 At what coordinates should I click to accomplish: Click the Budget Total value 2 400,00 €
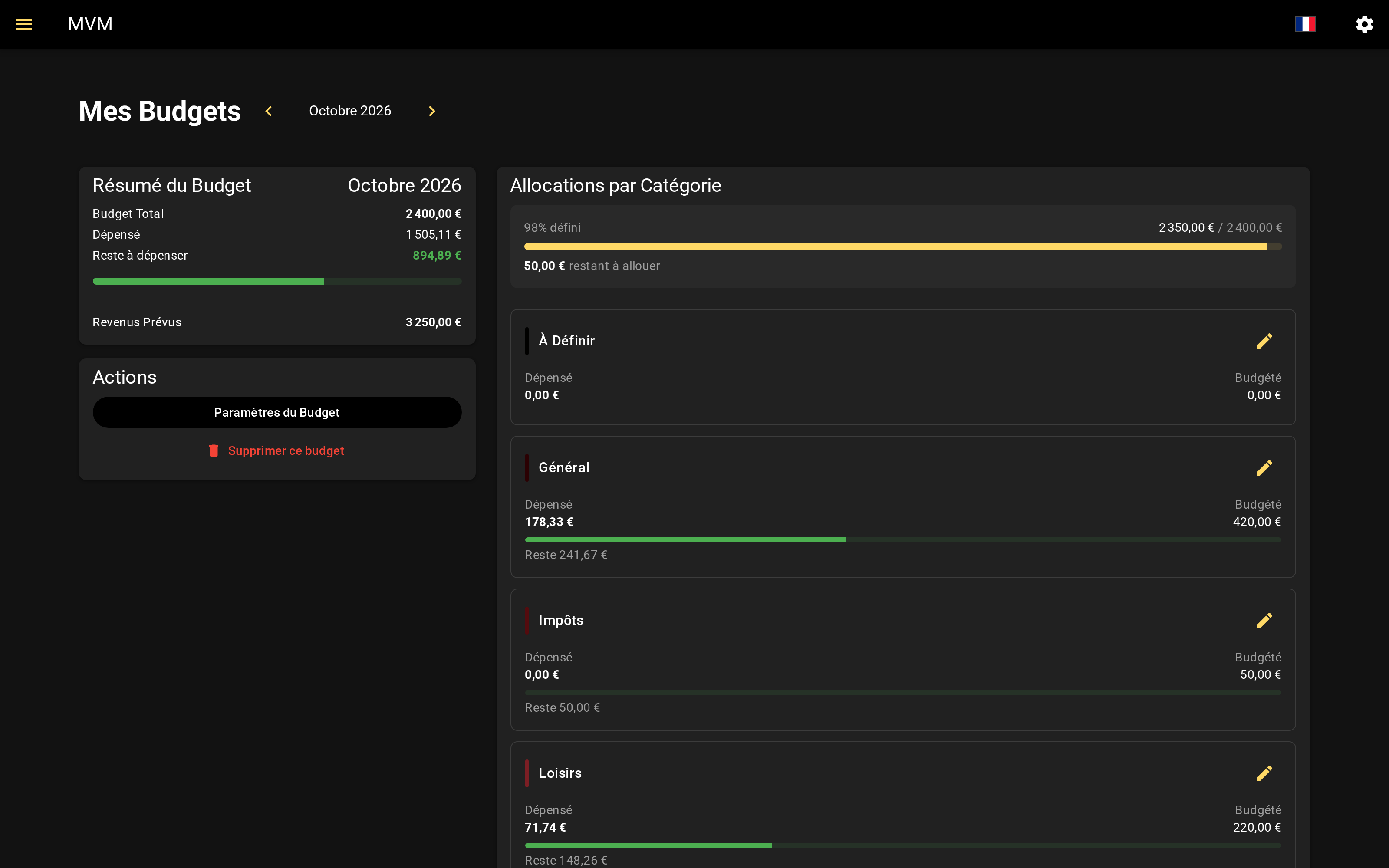coord(433,214)
